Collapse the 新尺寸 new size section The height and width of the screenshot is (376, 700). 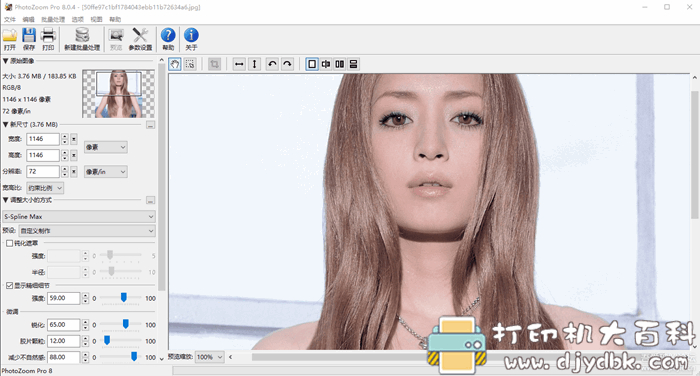click(6, 125)
